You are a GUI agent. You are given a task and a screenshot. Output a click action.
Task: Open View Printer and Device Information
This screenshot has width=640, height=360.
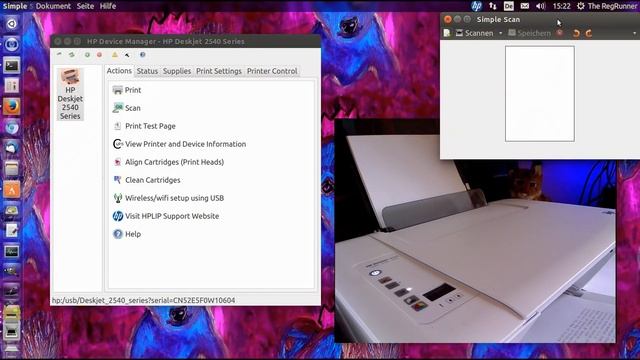click(179, 144)
